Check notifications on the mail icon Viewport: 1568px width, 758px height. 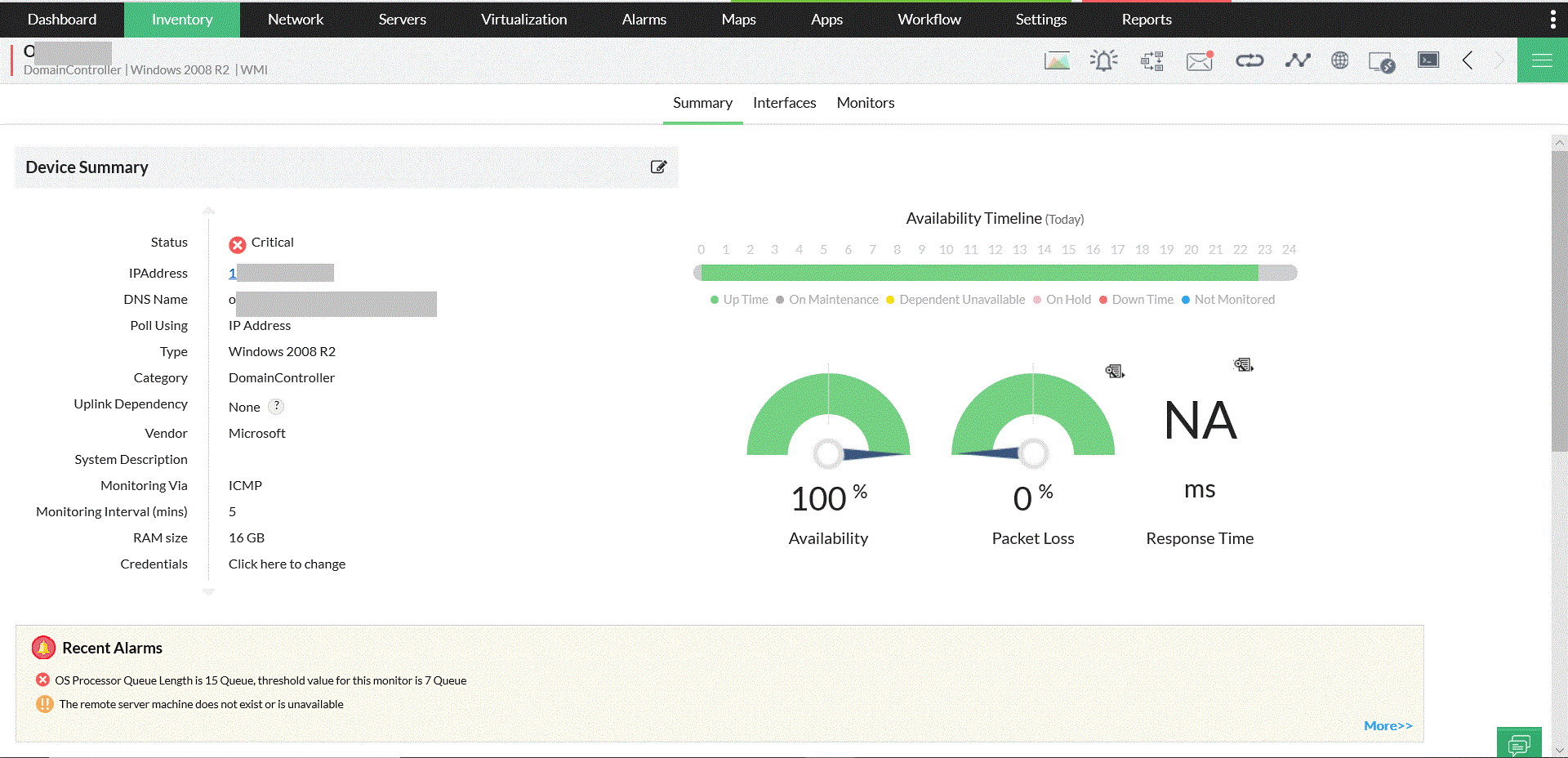1198,60
